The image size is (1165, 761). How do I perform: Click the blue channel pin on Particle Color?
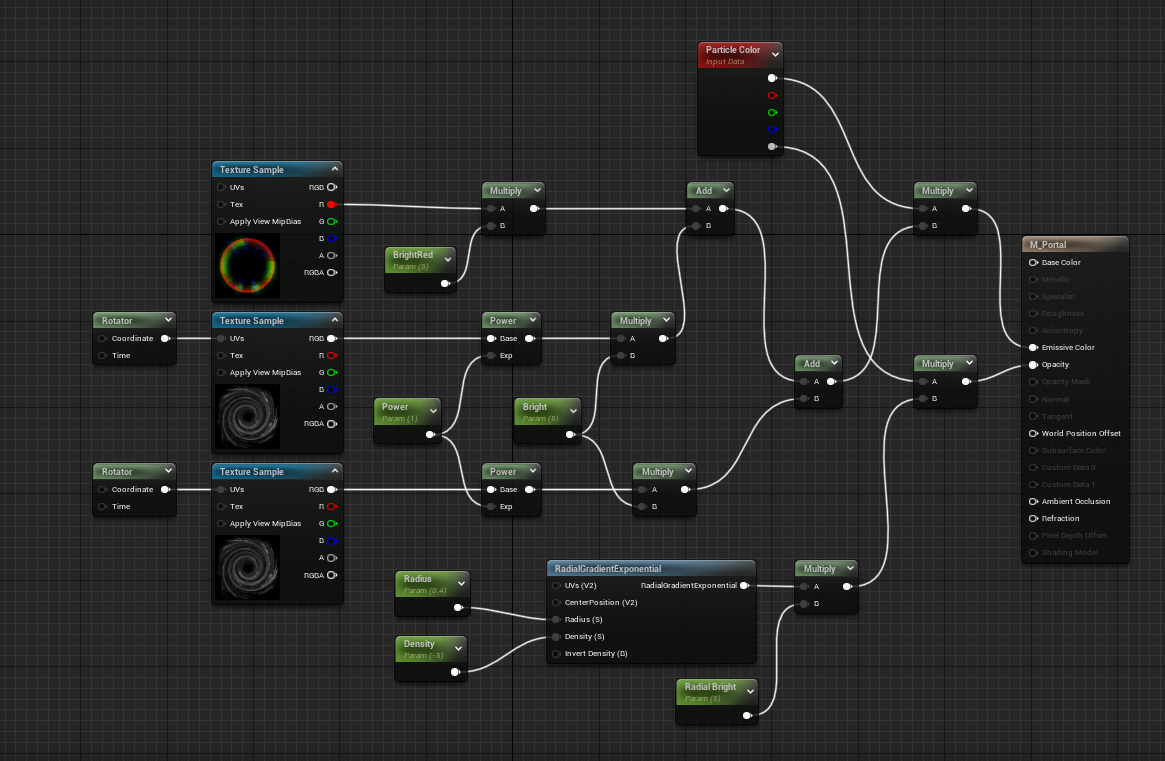pyautogui.click(x=772, y=129)
